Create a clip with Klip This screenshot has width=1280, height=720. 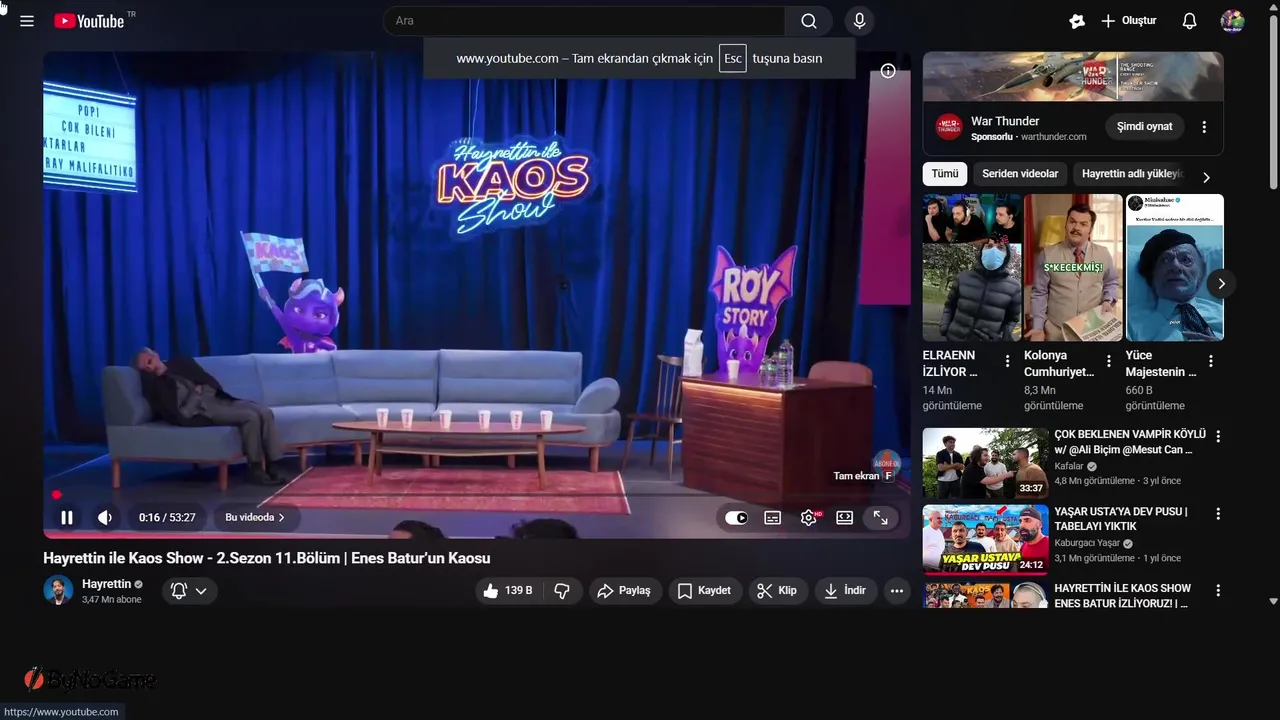point(777,591)
